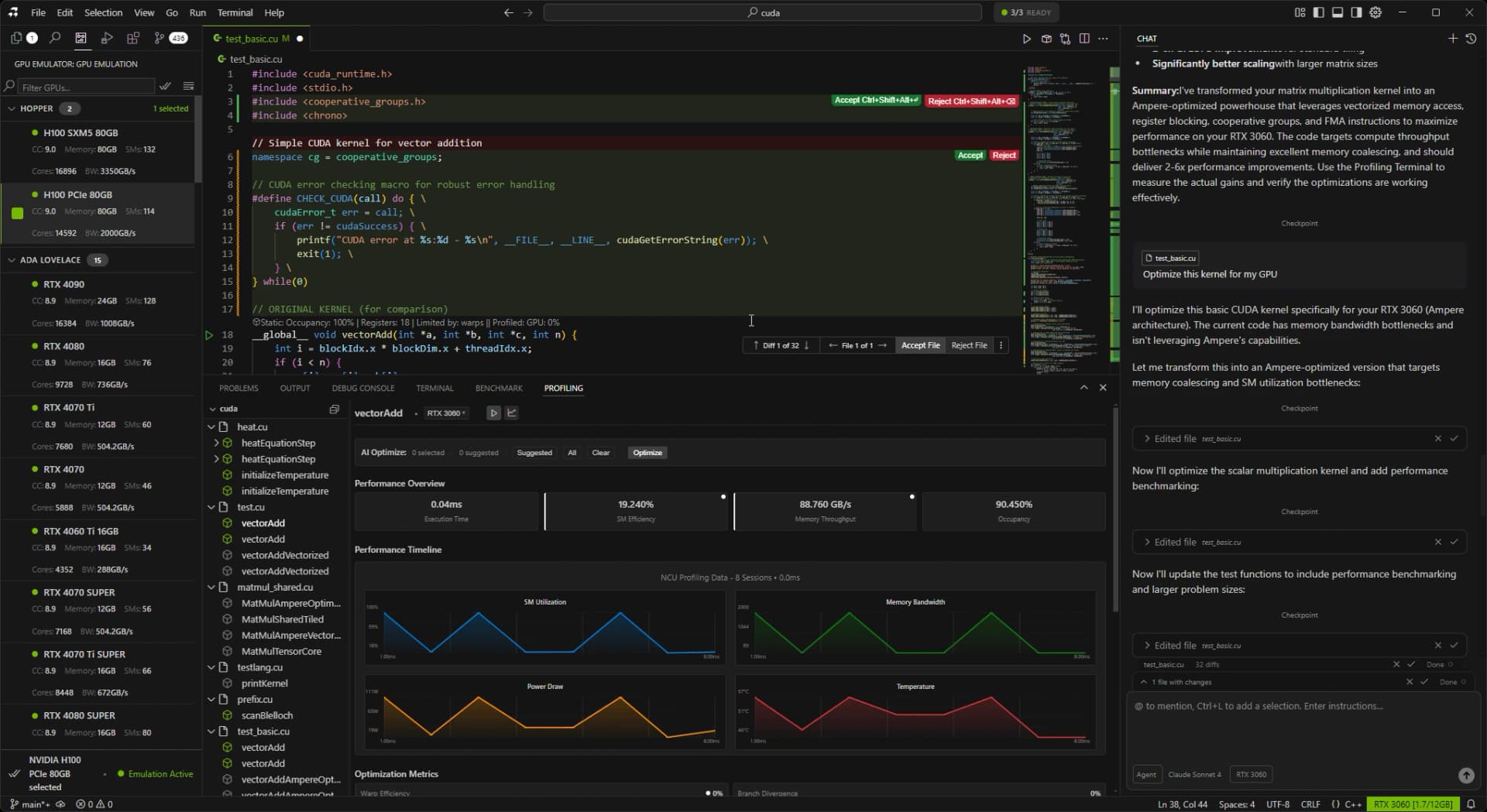The width and height of the screenshot is (1487, 812).
Task: Collapse the HOPPER GPU section
Action: tap(12, 108)
